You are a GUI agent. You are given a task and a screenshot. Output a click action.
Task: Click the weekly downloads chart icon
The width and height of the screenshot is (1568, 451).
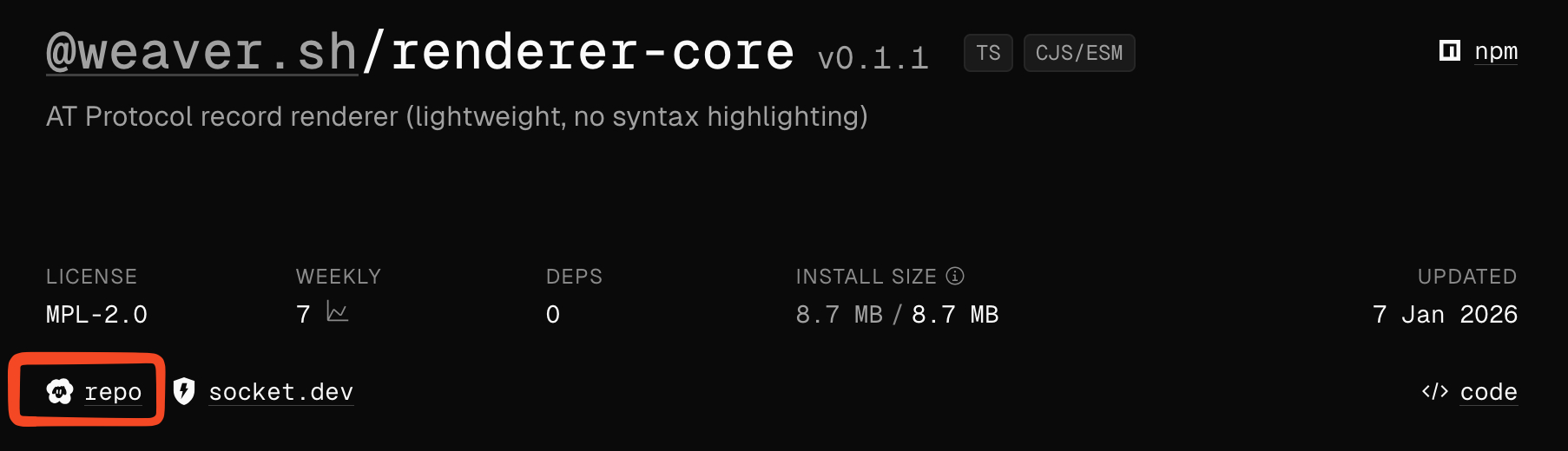337,311
